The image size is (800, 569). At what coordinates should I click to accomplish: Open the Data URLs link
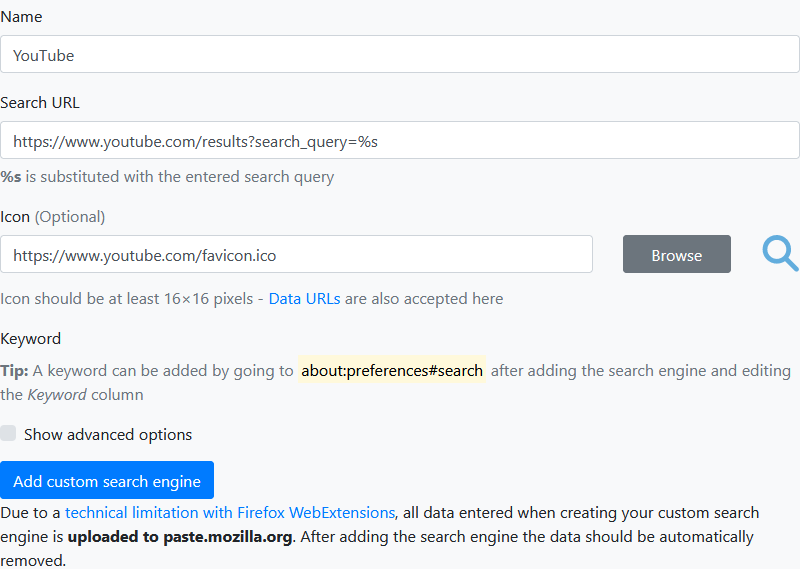click(305, 299)
